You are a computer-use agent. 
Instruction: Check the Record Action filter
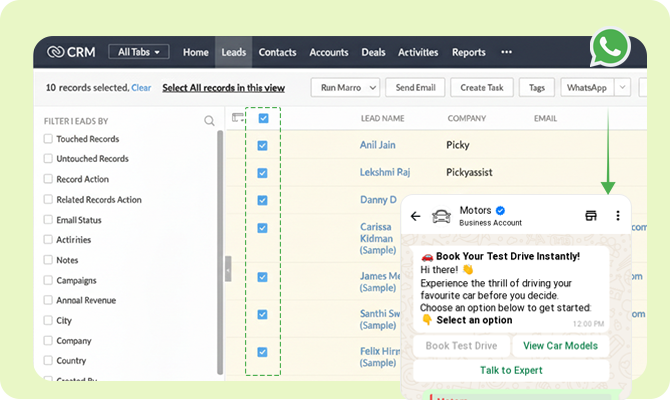[x=48, y=179]
